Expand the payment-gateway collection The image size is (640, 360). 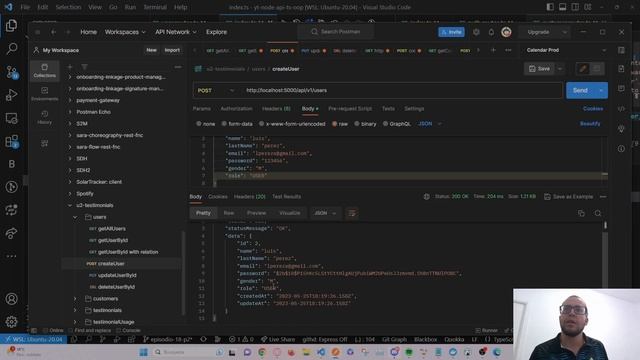70,100
